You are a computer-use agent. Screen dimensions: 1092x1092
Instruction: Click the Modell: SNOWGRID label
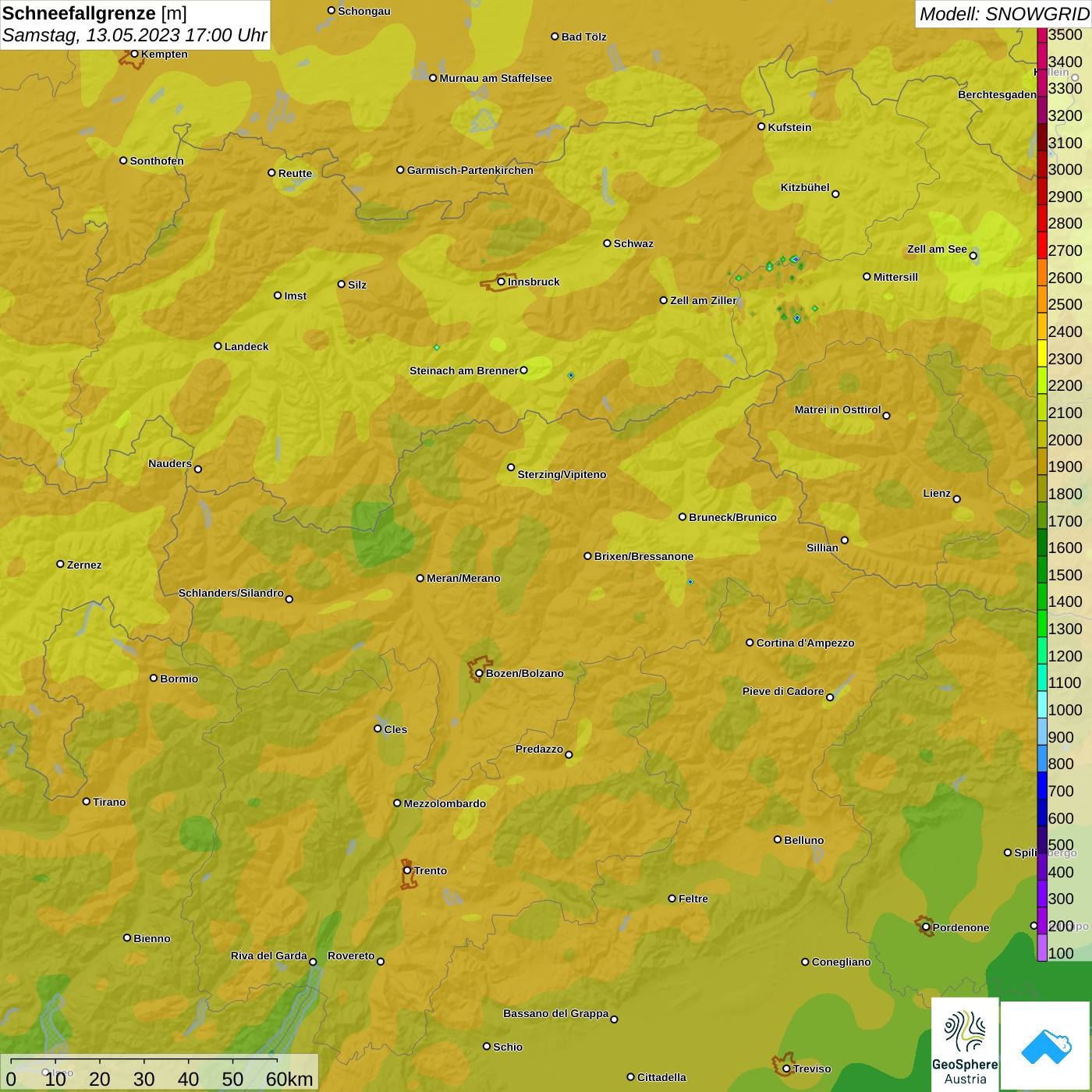coord(1004,14)
